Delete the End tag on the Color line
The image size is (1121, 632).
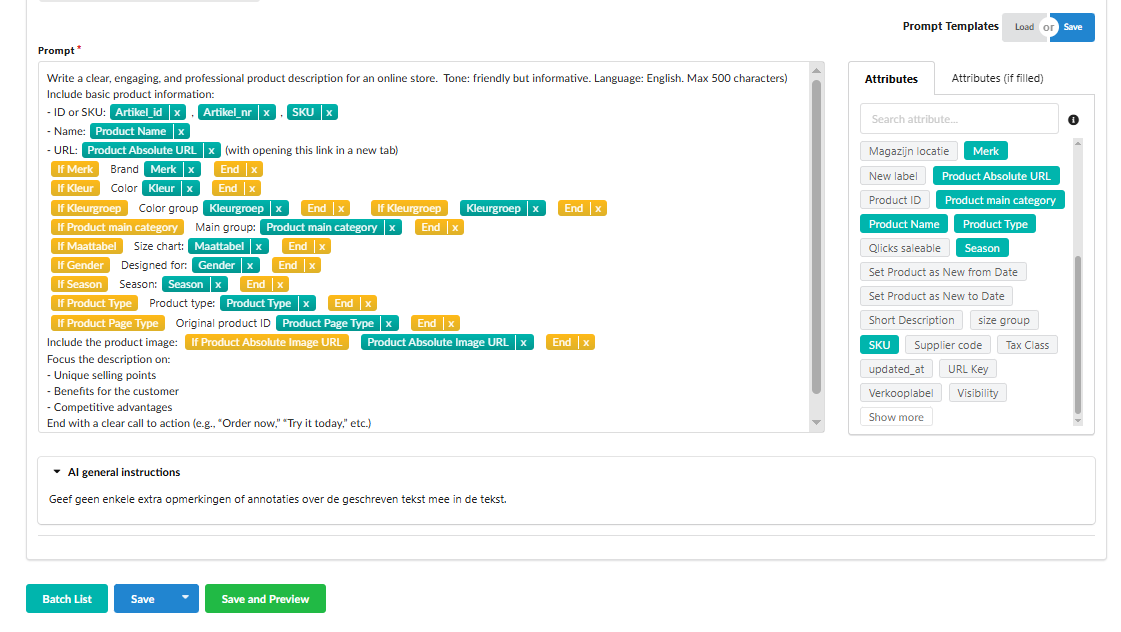click(x=252, y=189)
